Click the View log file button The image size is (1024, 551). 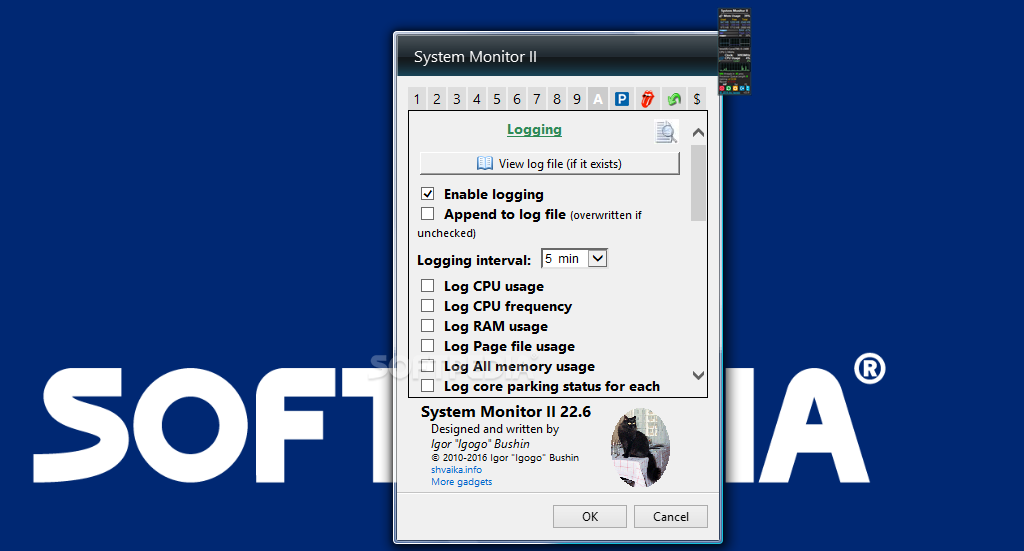[x=550, y=163]
